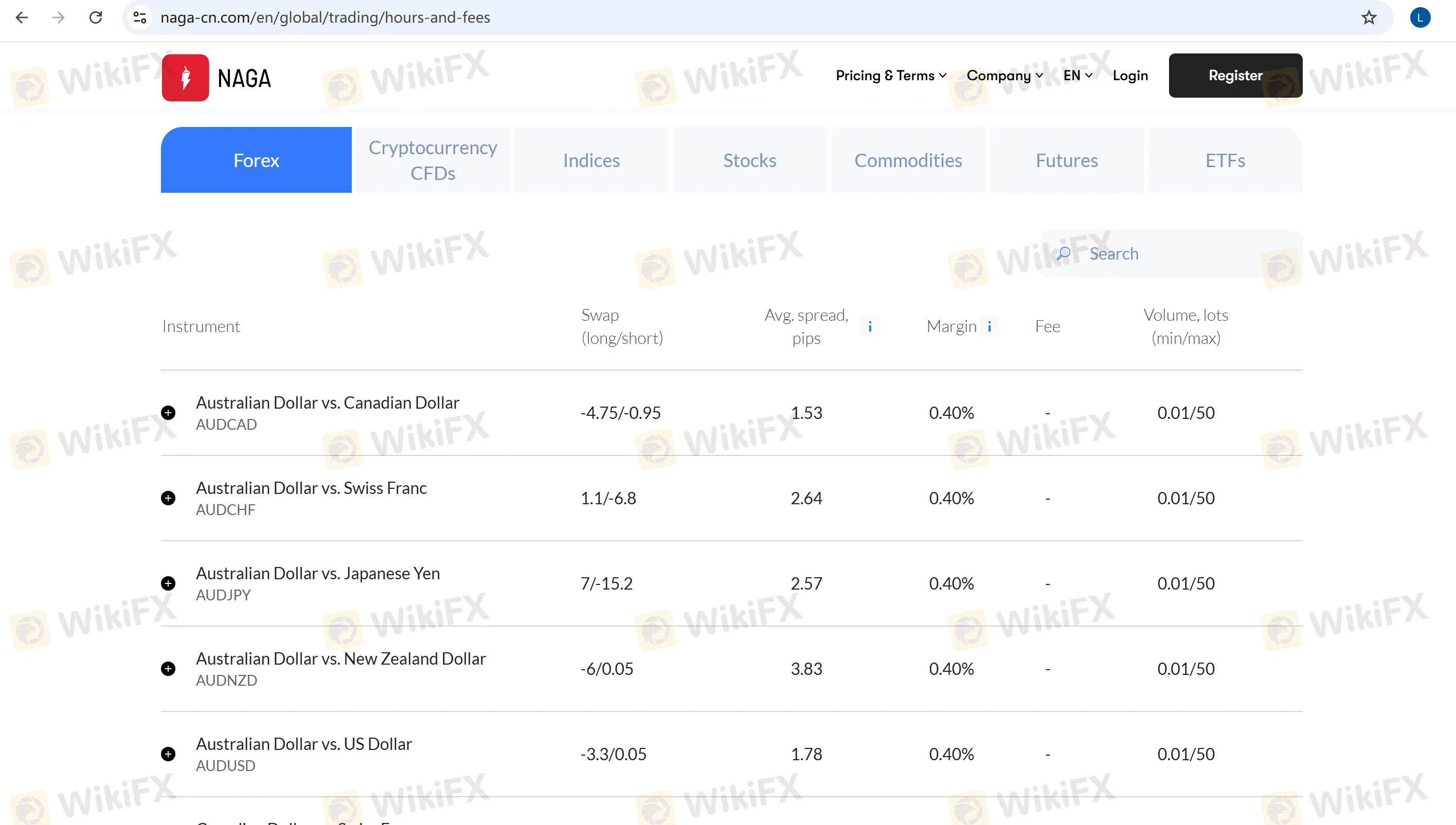Show Avg. spread info tooltip icon

pos(870,326)
